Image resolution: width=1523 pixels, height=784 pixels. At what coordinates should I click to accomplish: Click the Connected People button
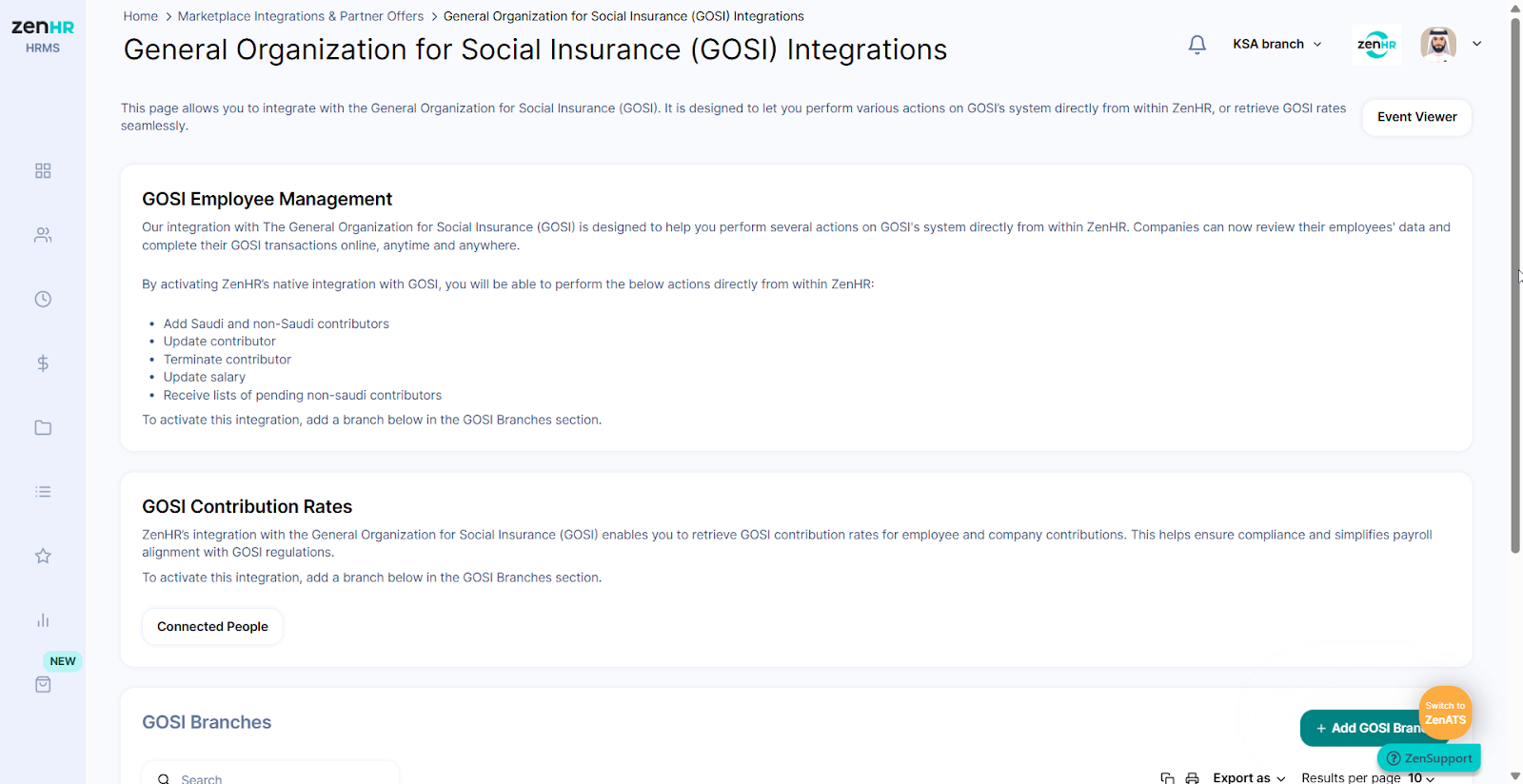[x=212, y=626]
